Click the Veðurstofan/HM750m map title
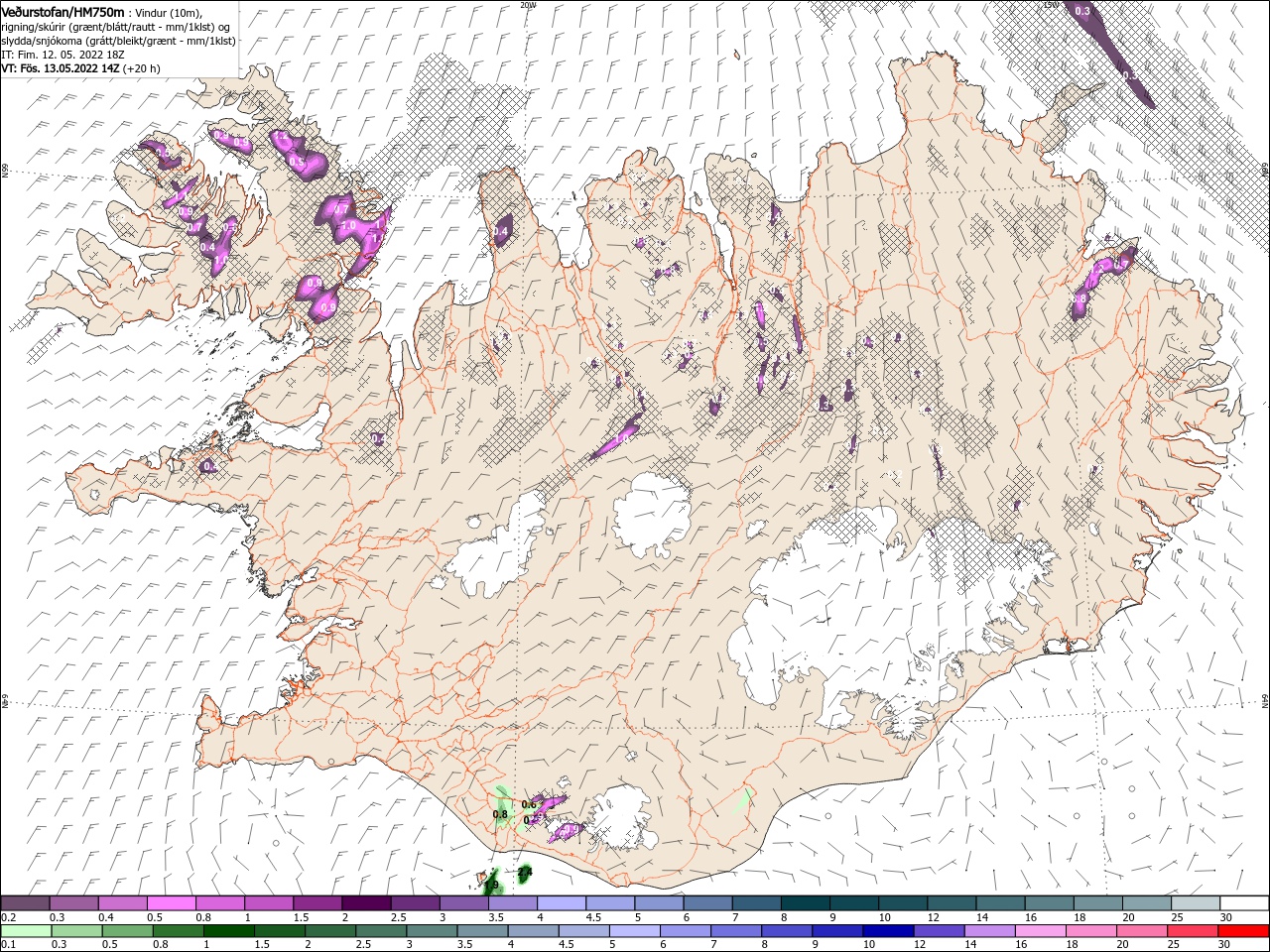This screenshot has height=952, width=1270. pos(63,12)
